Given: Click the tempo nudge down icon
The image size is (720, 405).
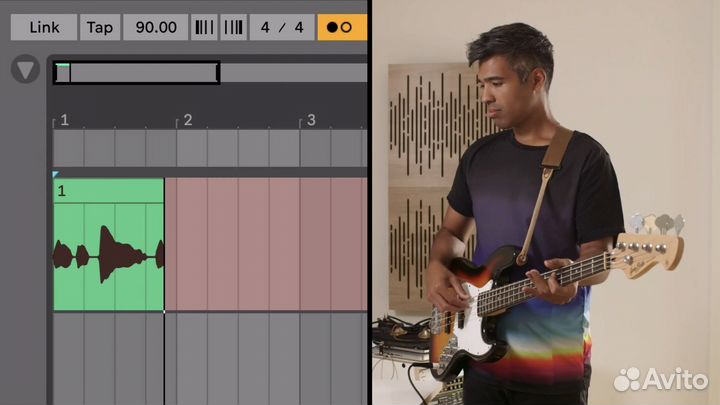Looking at the screenshot, I should (x=204, y=27).
